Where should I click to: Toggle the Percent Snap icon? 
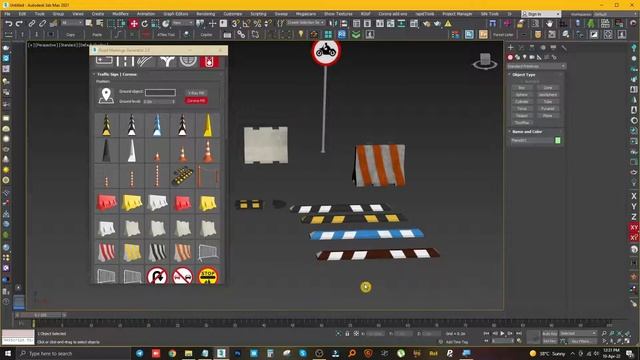[257, 24]
